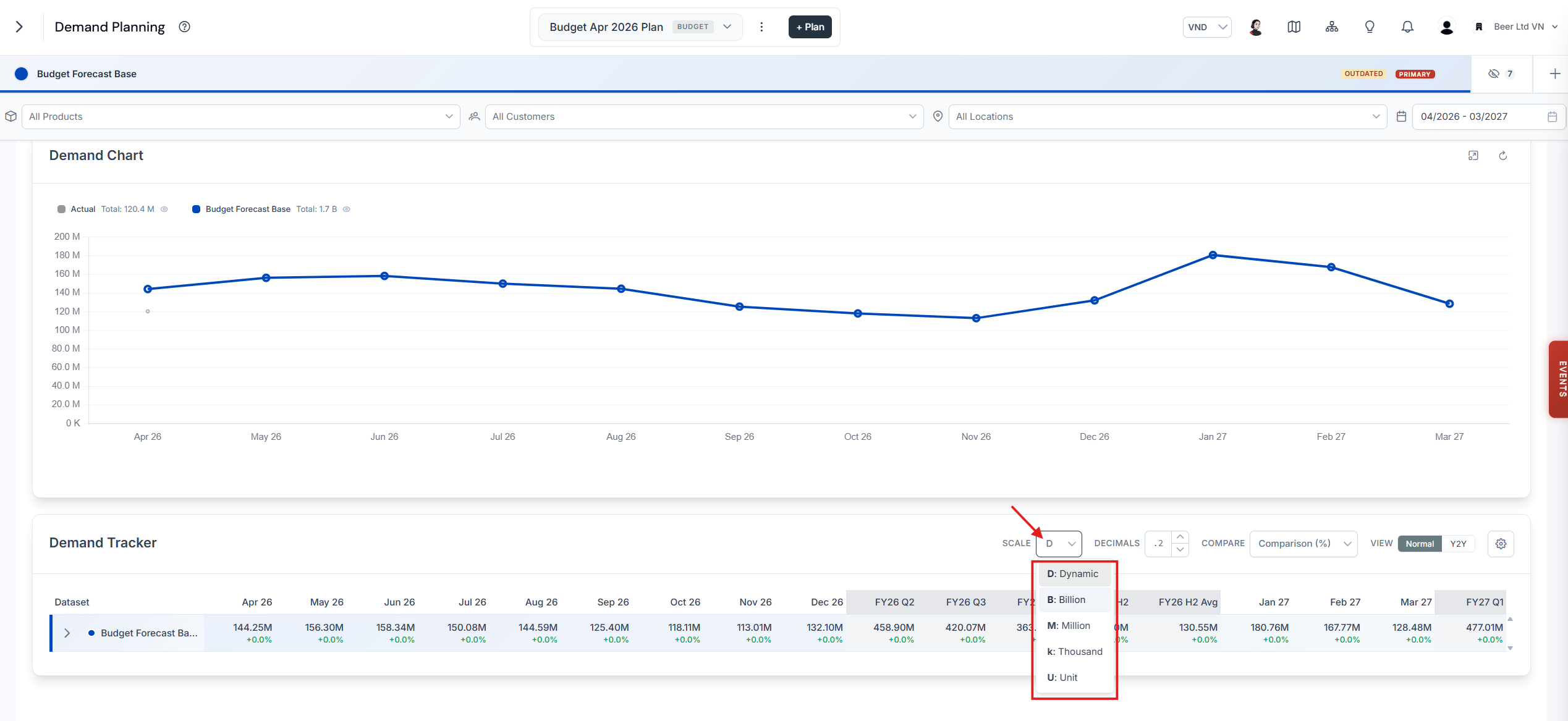Open All Customers filter dropdown
This screenshot has height=721, width=1568.
coord(705,116)
